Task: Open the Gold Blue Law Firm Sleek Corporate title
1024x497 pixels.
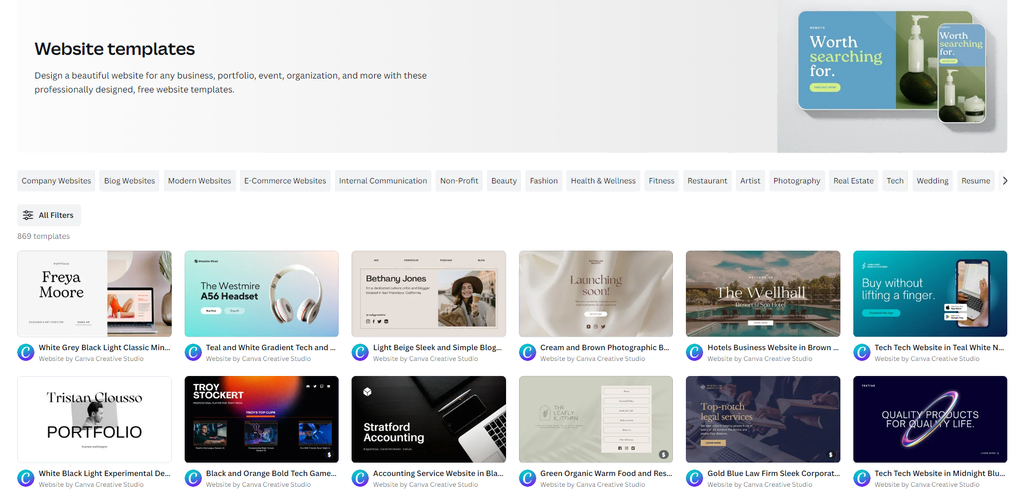Action: click(x=773, y=473)
